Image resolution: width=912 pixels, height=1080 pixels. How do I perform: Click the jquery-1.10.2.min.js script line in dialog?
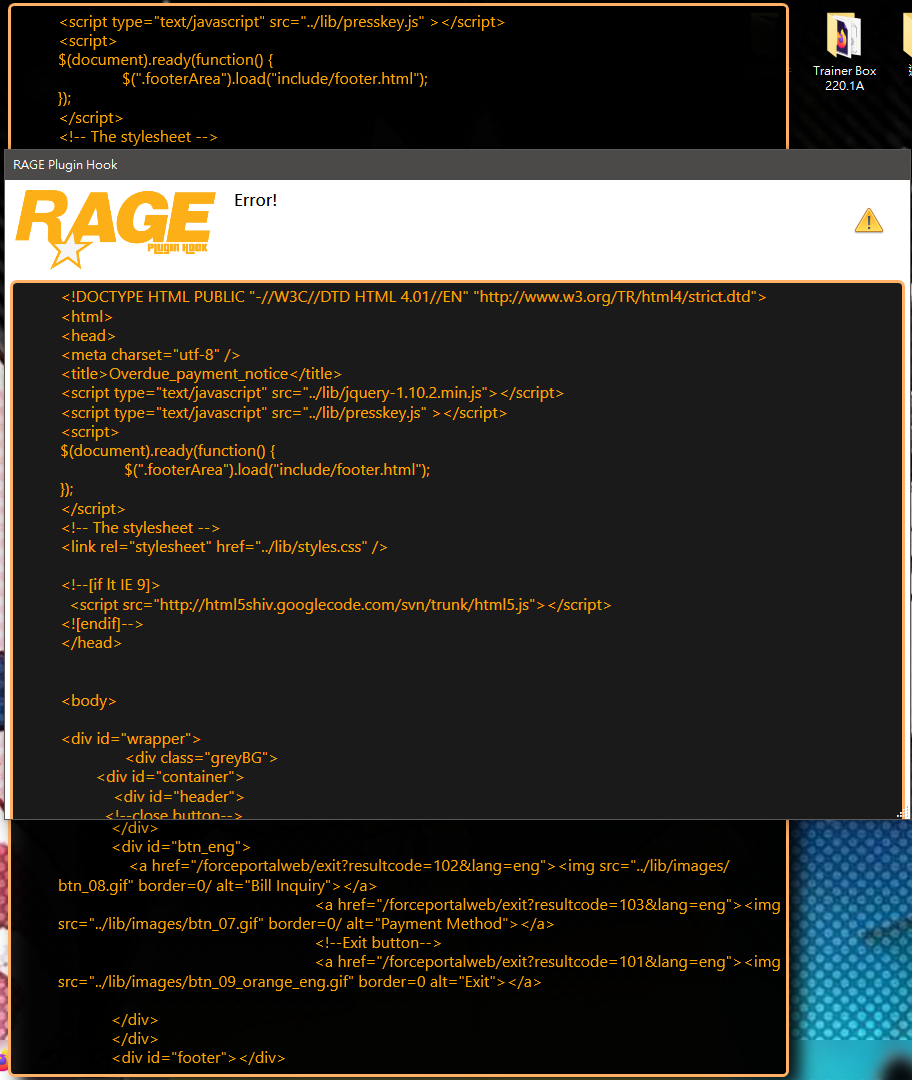[x=312, y=393]
